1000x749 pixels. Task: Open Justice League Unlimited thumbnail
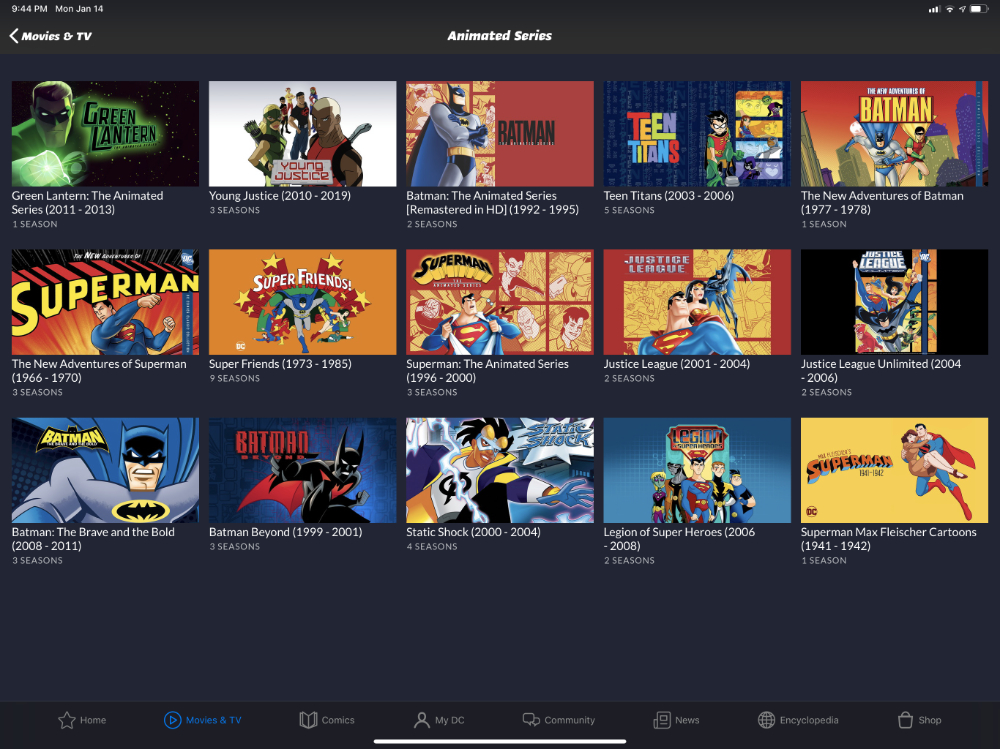894,302
